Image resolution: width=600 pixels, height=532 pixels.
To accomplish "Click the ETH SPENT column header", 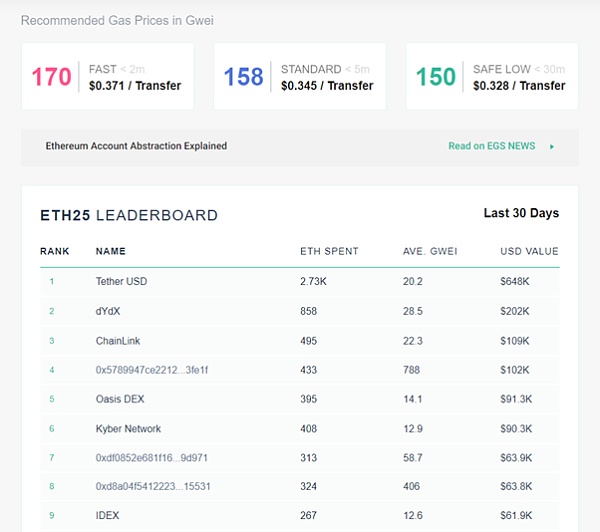I will 329,251.
